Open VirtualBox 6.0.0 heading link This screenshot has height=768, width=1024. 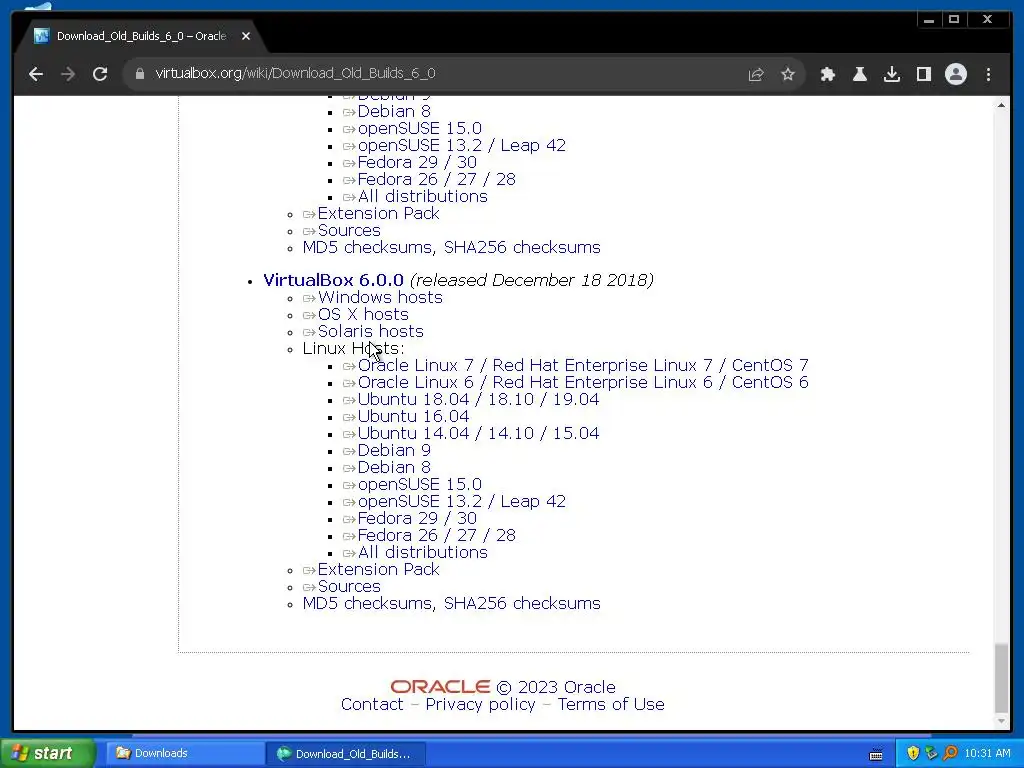point(333,280)
